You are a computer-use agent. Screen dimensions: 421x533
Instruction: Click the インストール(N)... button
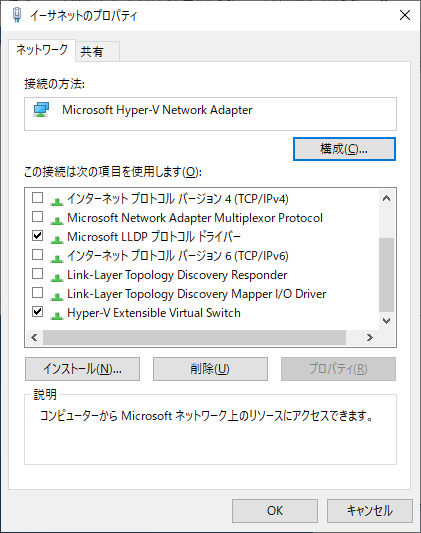82,369
